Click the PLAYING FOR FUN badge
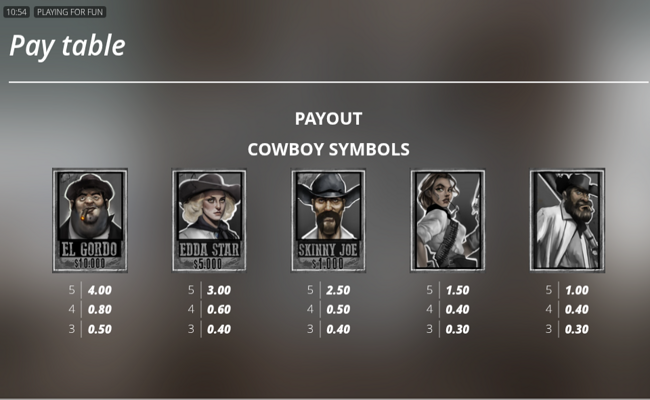The width and height of the screenshot is (650, 400). pos(70,12)
